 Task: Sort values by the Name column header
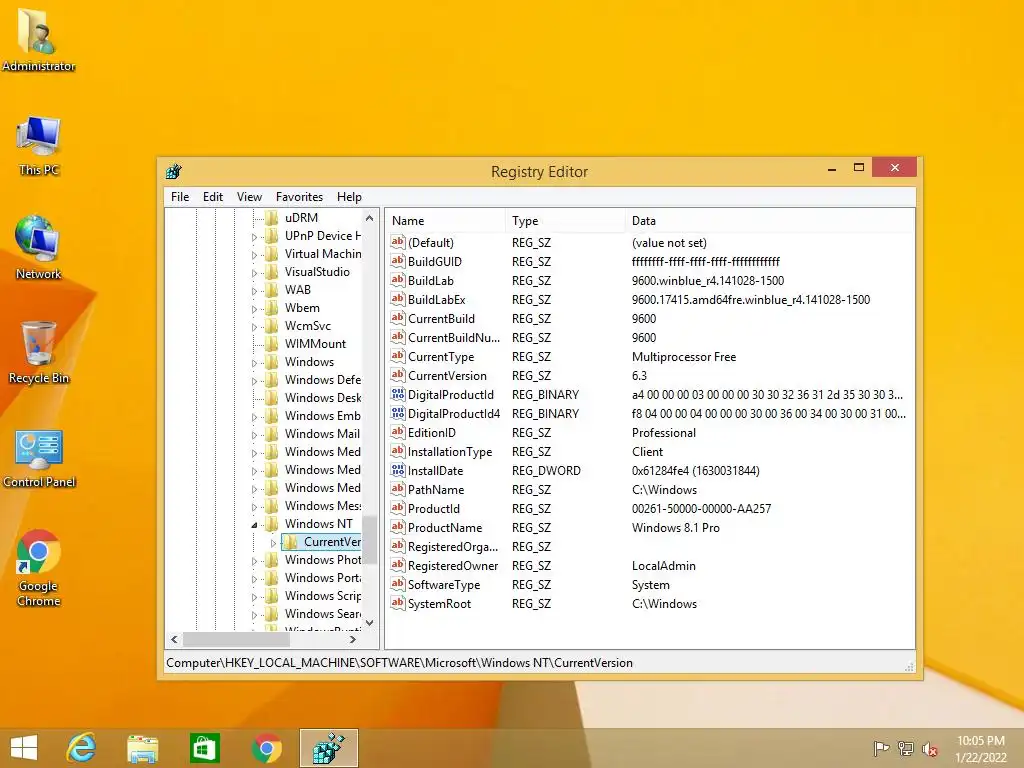(445, 221)
